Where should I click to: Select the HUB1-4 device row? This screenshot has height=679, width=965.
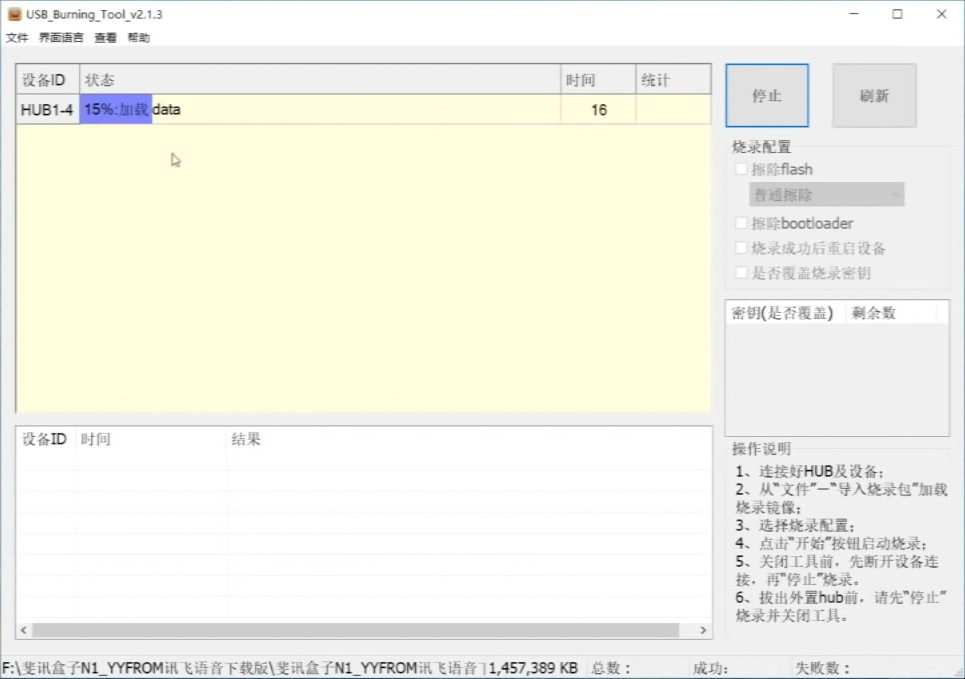point(47,110)
